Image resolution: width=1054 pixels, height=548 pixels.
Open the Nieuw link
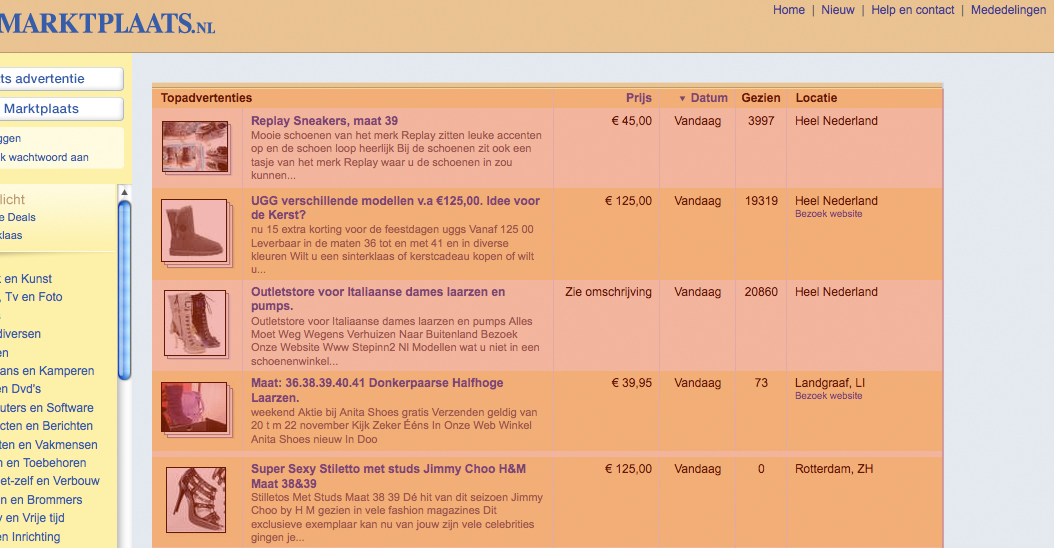tap(838, 10)
